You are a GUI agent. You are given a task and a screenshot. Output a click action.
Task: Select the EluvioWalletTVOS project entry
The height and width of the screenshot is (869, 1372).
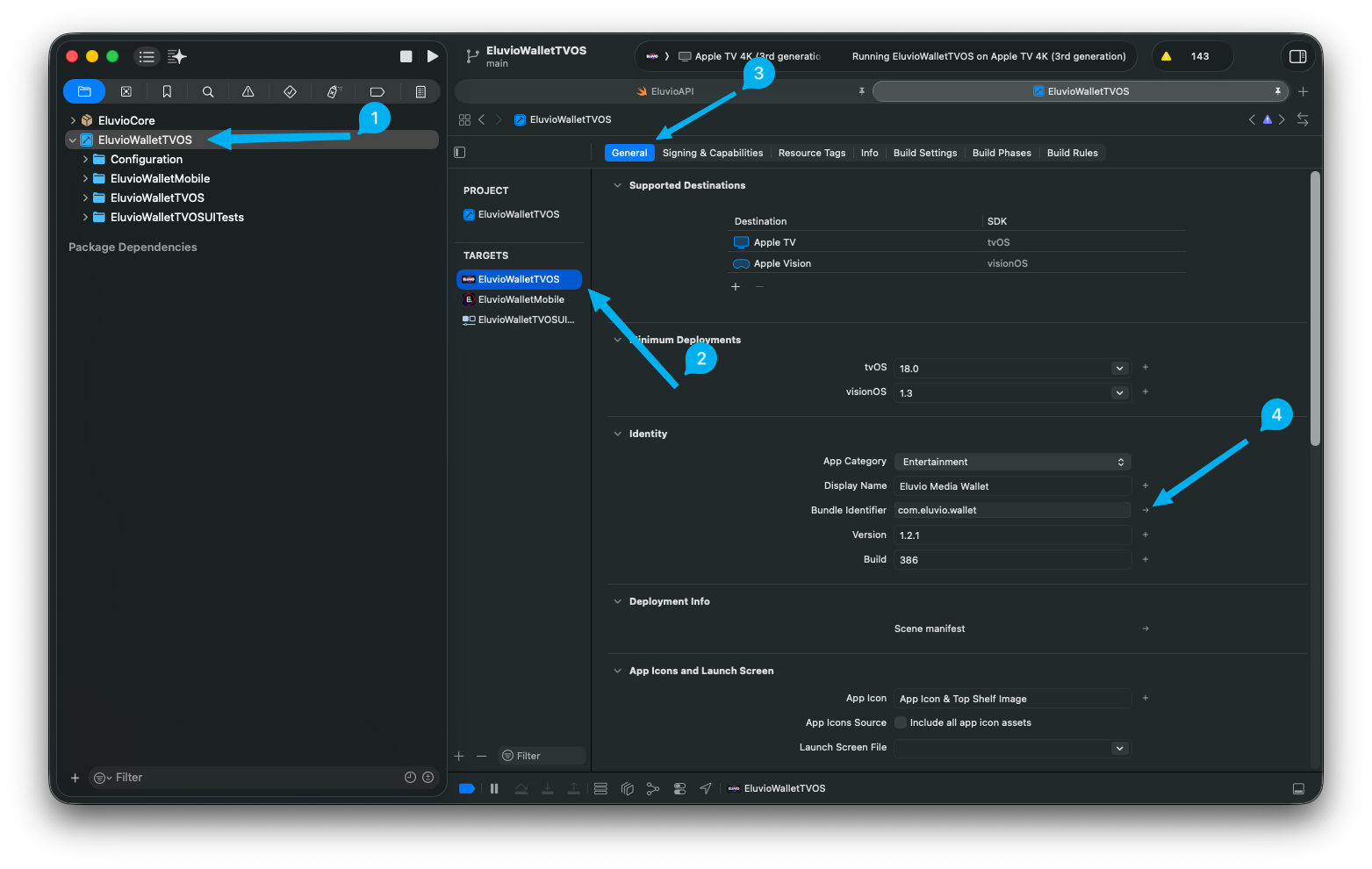pos(519,214)
